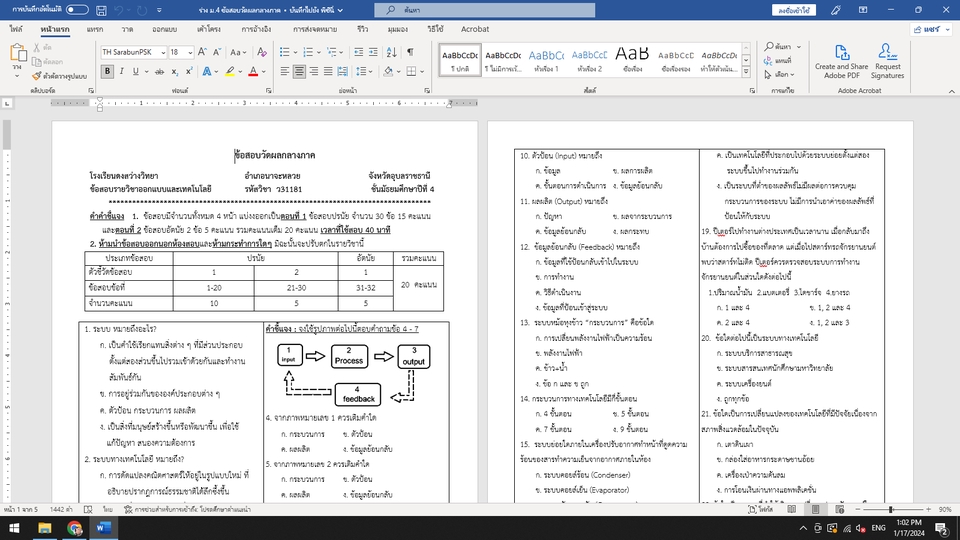Open the Font dialog launcher
The image size is (960, 540).
point(269,91)
